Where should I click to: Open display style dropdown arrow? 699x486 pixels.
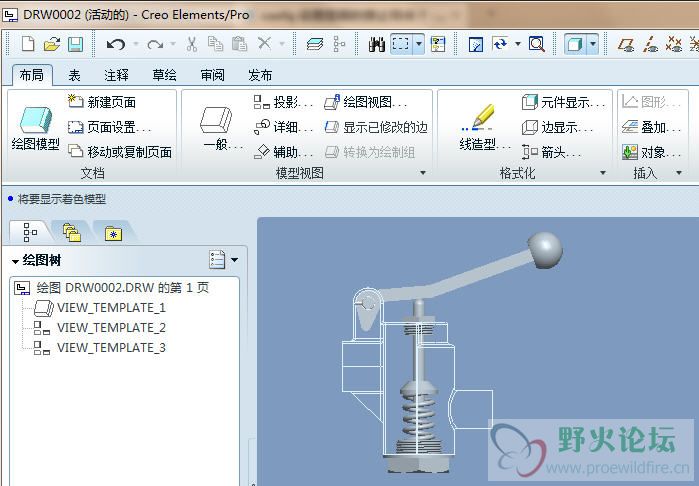(593, 44)
